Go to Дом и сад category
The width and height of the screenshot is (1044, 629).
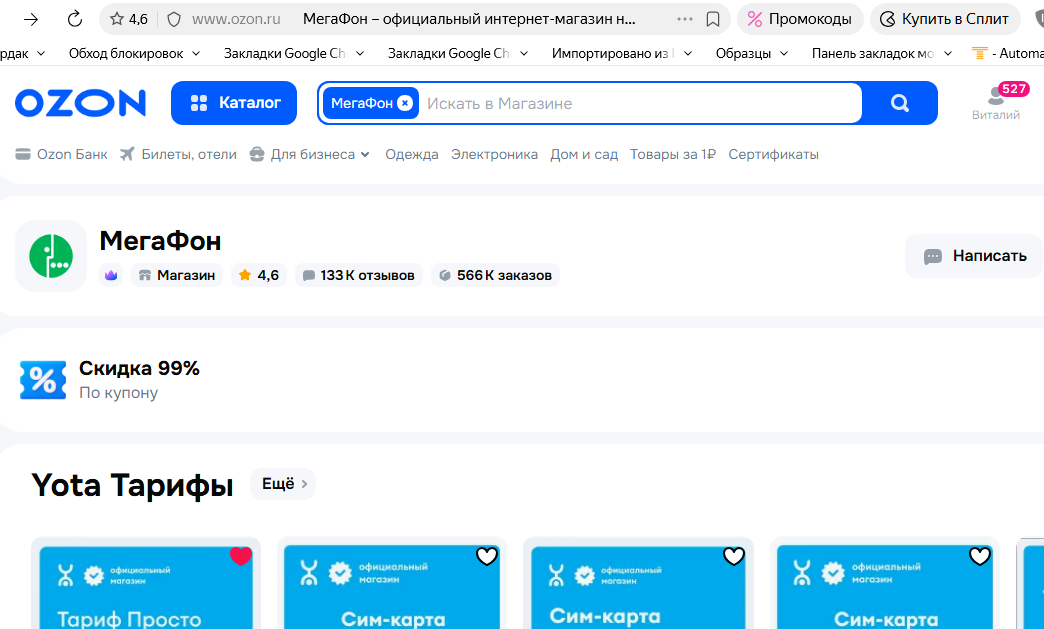[x=584, y=154]
